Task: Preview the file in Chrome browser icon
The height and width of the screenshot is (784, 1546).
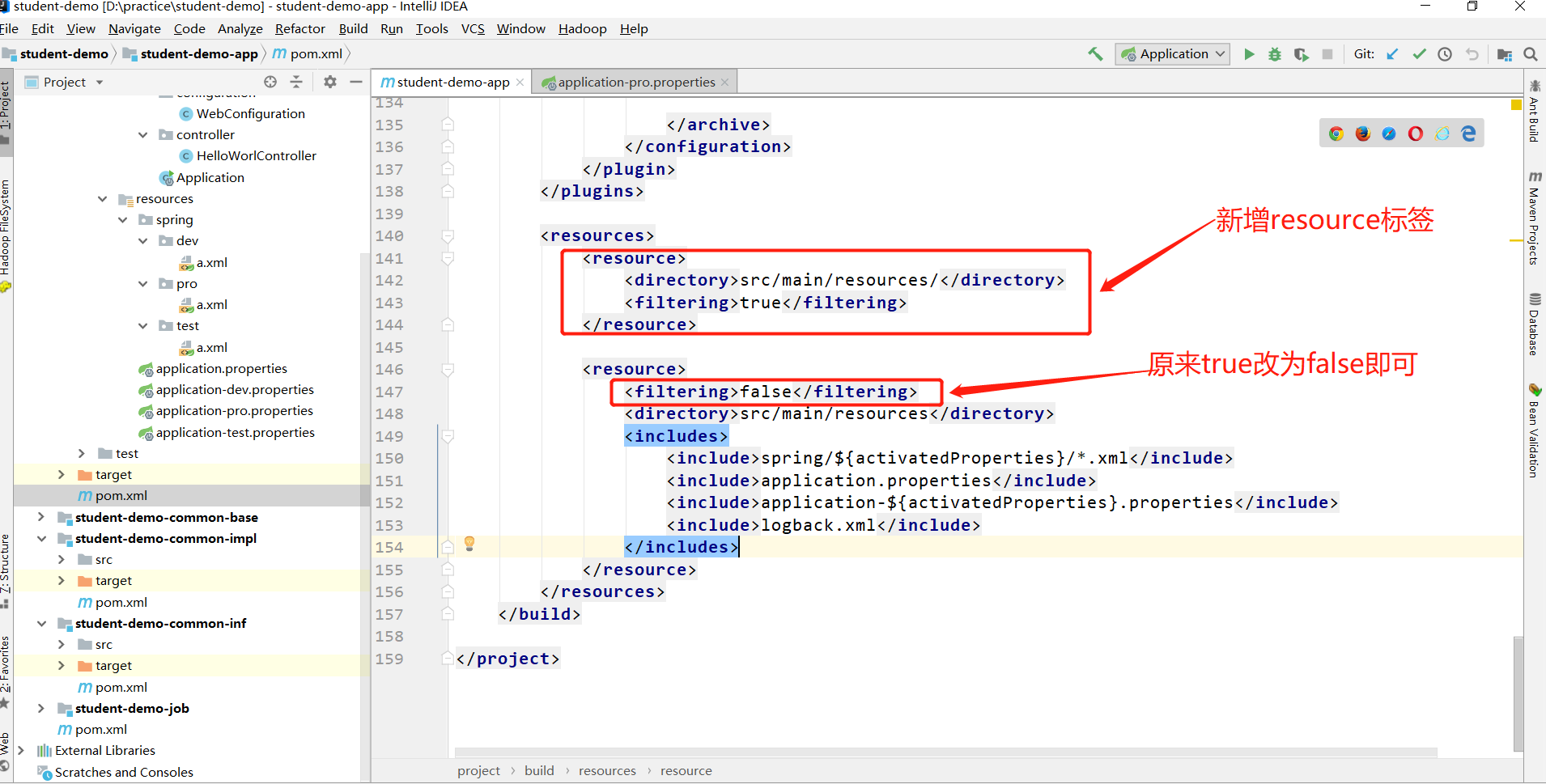Action: (x=1336, y=133)
